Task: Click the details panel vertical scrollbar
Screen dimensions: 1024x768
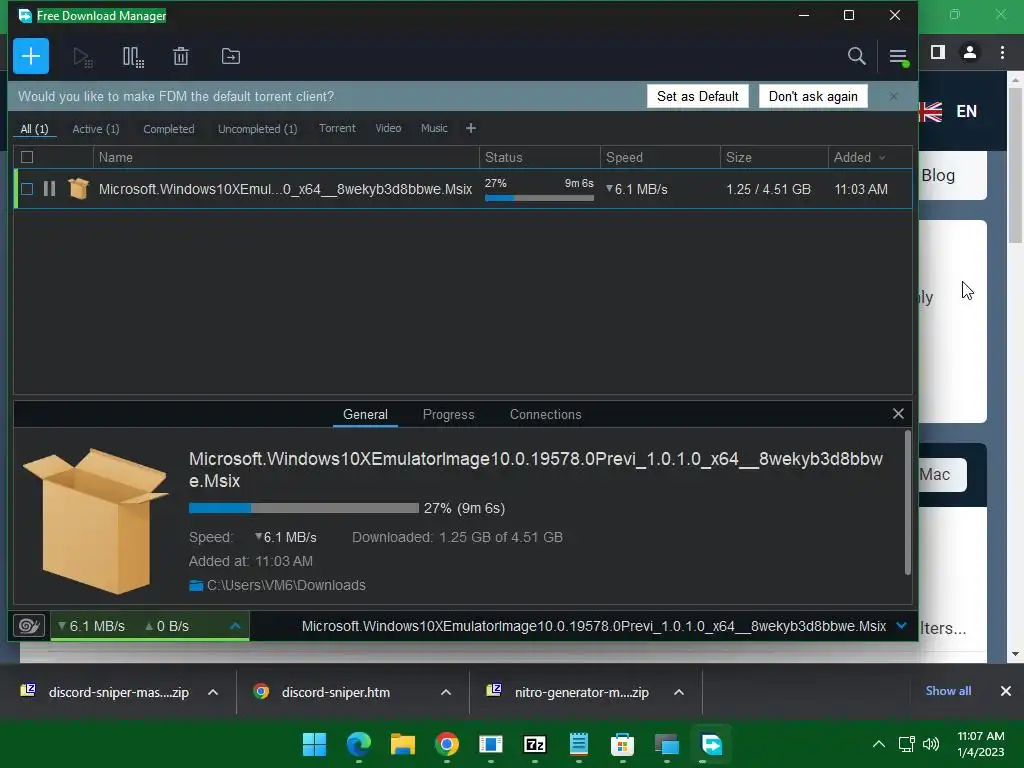Action: coord(907,502)
